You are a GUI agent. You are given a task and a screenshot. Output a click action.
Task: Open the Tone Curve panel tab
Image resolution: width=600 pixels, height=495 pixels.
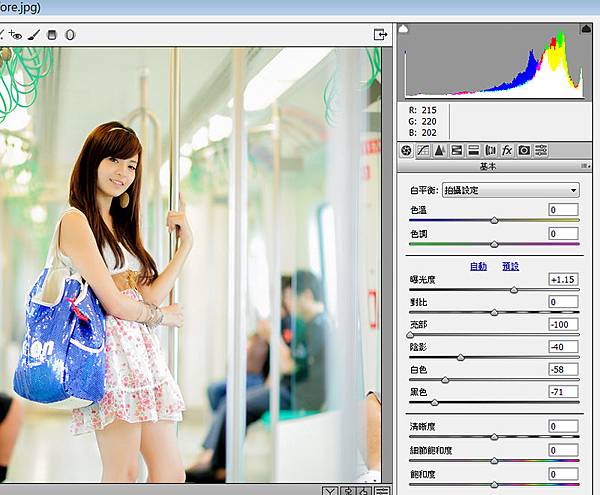pyautogui.click(x=423, y=150)
